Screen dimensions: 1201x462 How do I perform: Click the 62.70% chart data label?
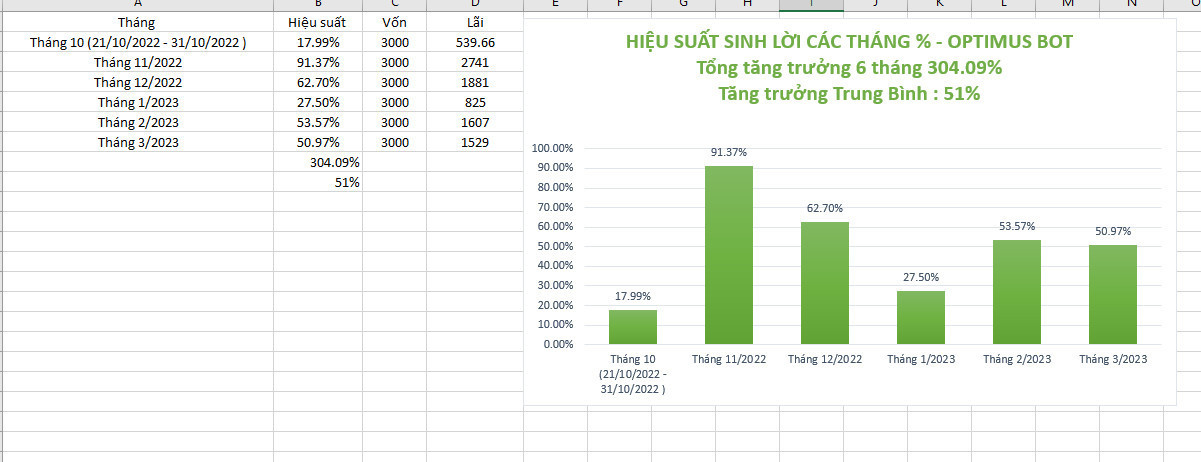pyautogui.click(x=825, y=208)
